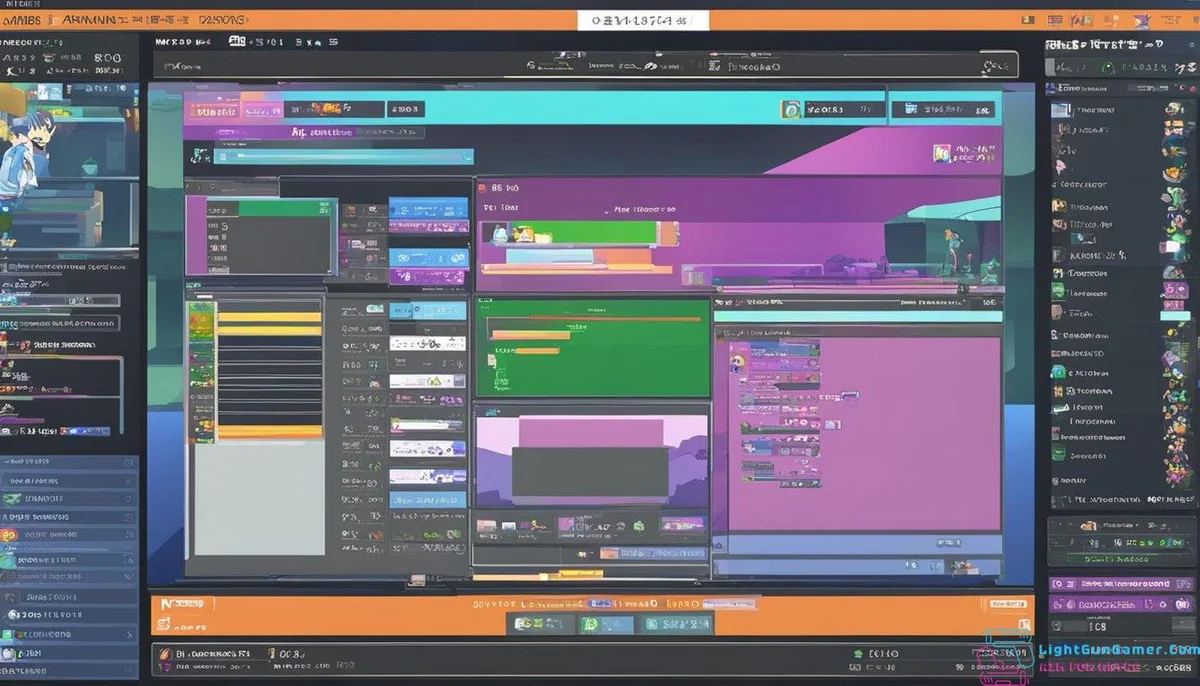Click the green circular icon in right panel header

[x=1107, y=67]
